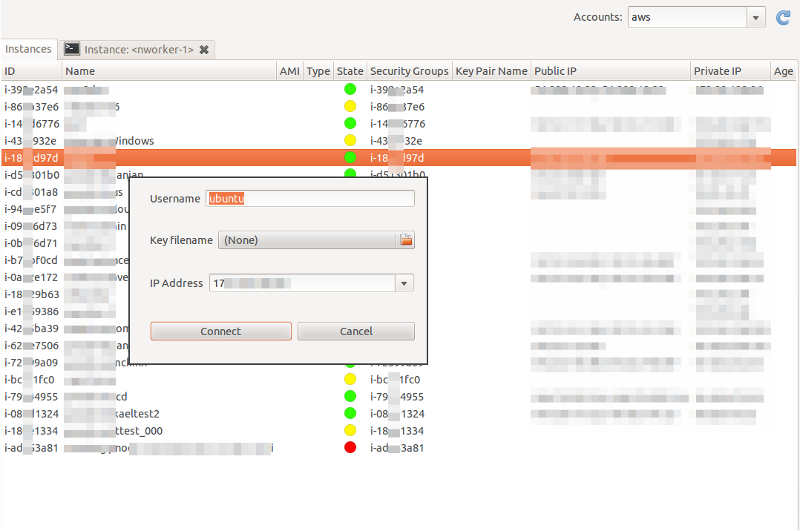This screenshot has width=800, height=531.
Task: Click the terminal icon on nworker-1 tab
Action: click(71, 49)
